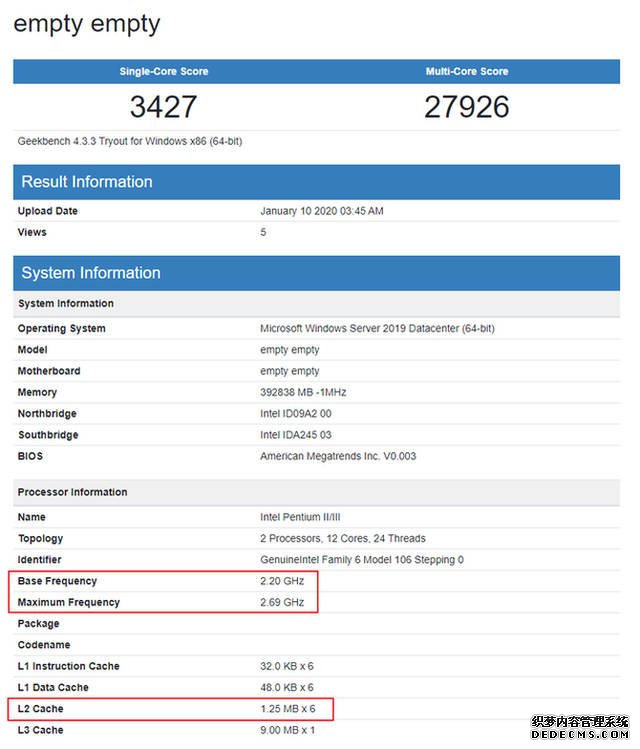Select the L2 value 1.25 MB x 6

click(288, 709)
